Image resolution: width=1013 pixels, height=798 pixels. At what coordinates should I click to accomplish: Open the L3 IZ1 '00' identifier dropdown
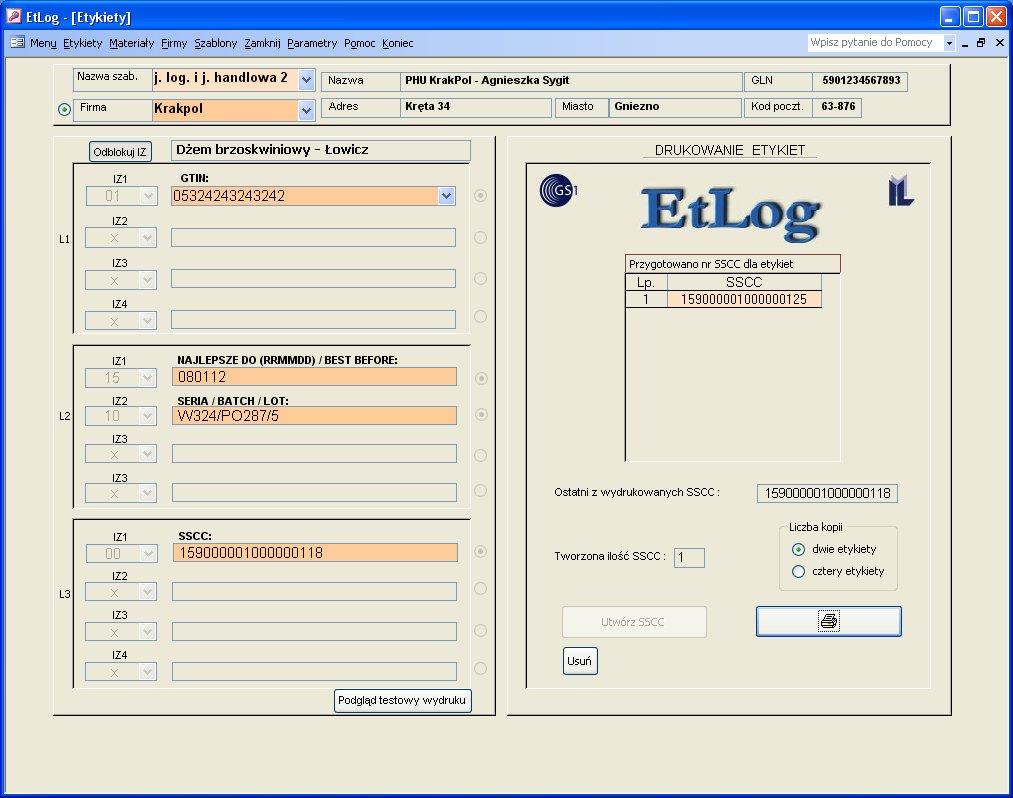tap(148, 553)
